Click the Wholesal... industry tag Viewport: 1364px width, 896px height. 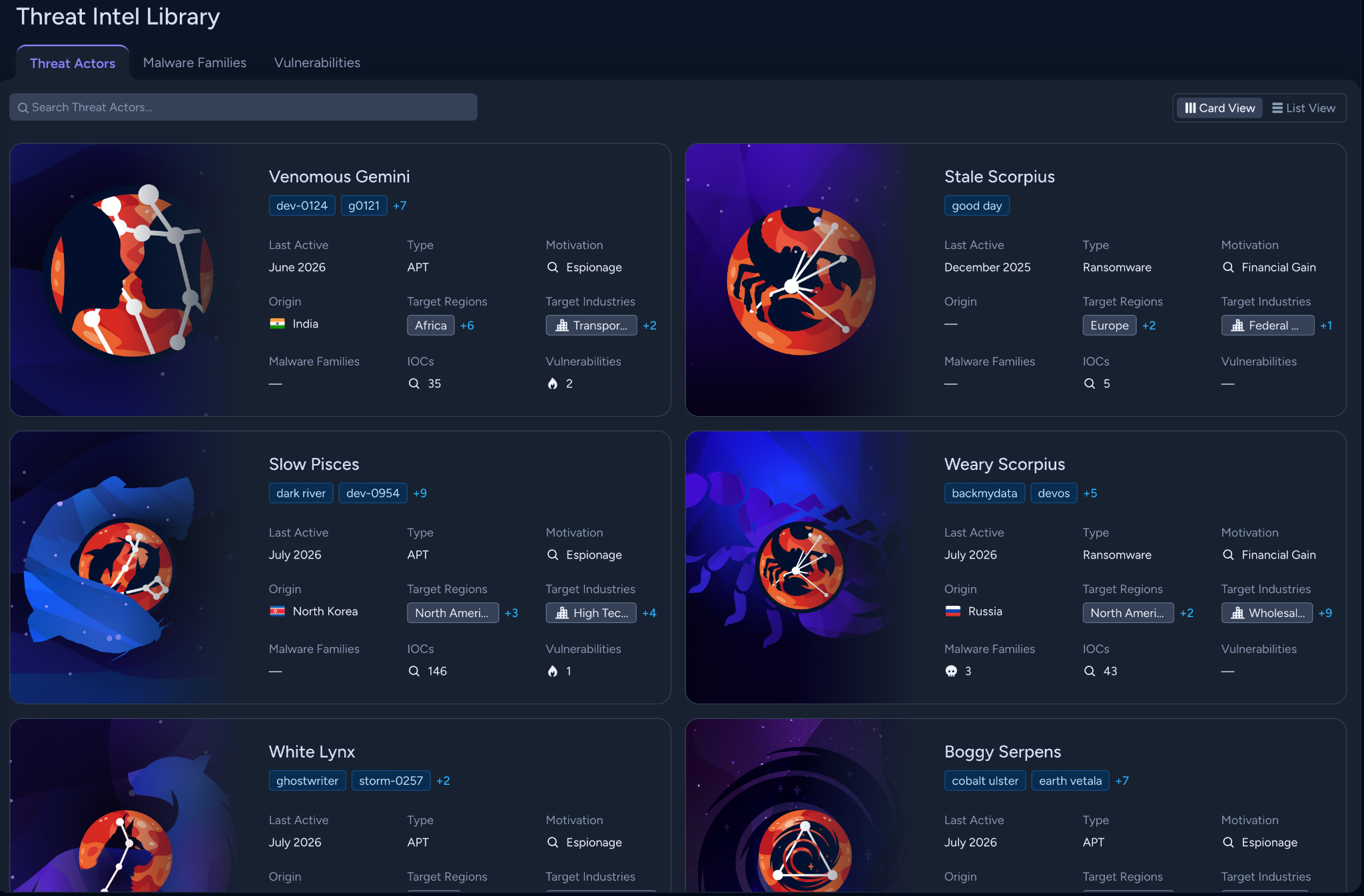tap(1267, 613)
